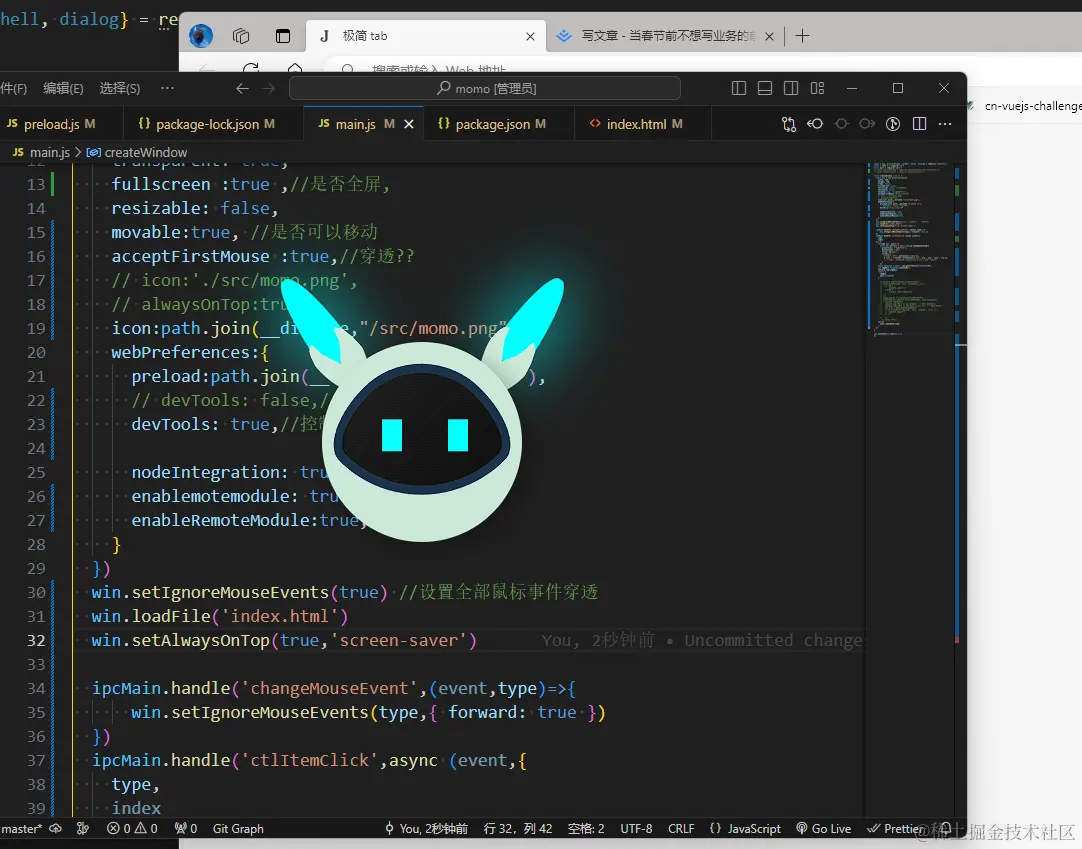Open the 编辑(E) menu
The width and height of the screenshot is (1082, 849).
tap(63, 88)
